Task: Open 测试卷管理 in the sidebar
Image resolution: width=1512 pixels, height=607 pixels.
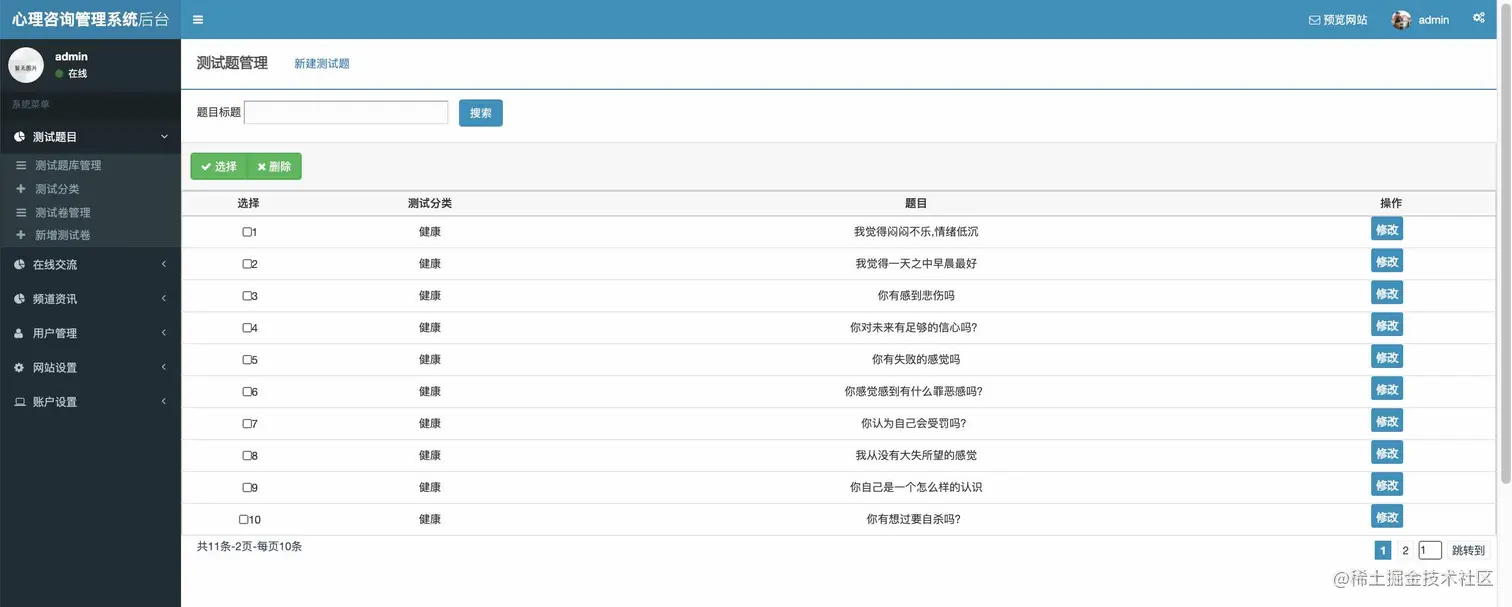Action: (x=63, y=212)
